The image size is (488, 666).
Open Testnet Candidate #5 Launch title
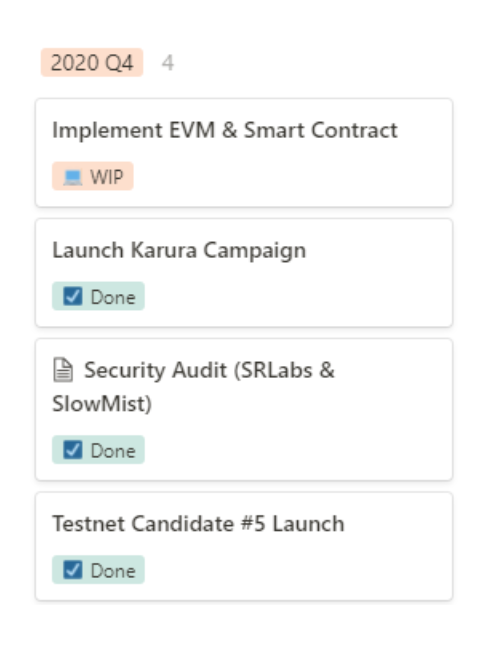[198, 524]
